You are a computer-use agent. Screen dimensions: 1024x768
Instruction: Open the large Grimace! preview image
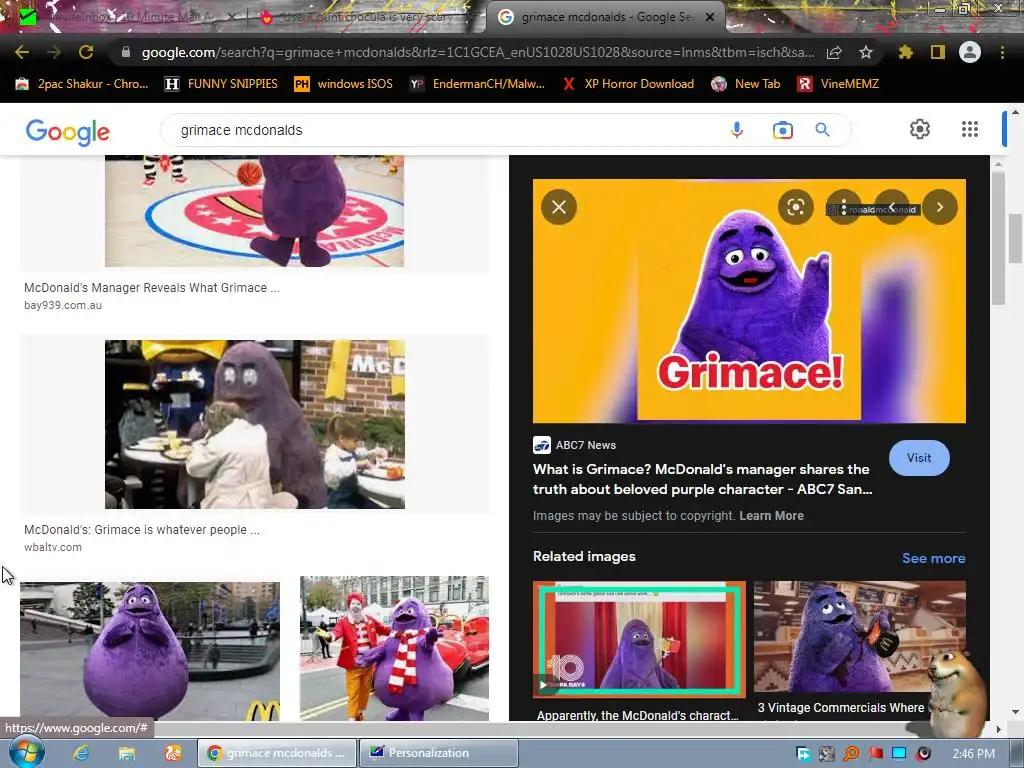tap(749, 301)
